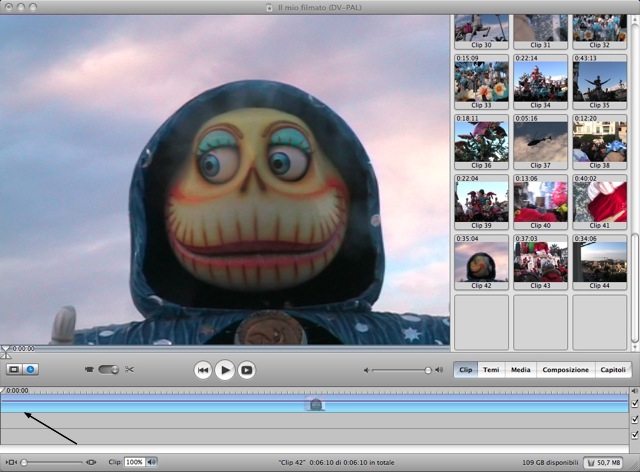Open the Capitoli tab
Image resolution: width=640 pixels, height=472 pixels.
pyautogui.click(x=613, y=370)
